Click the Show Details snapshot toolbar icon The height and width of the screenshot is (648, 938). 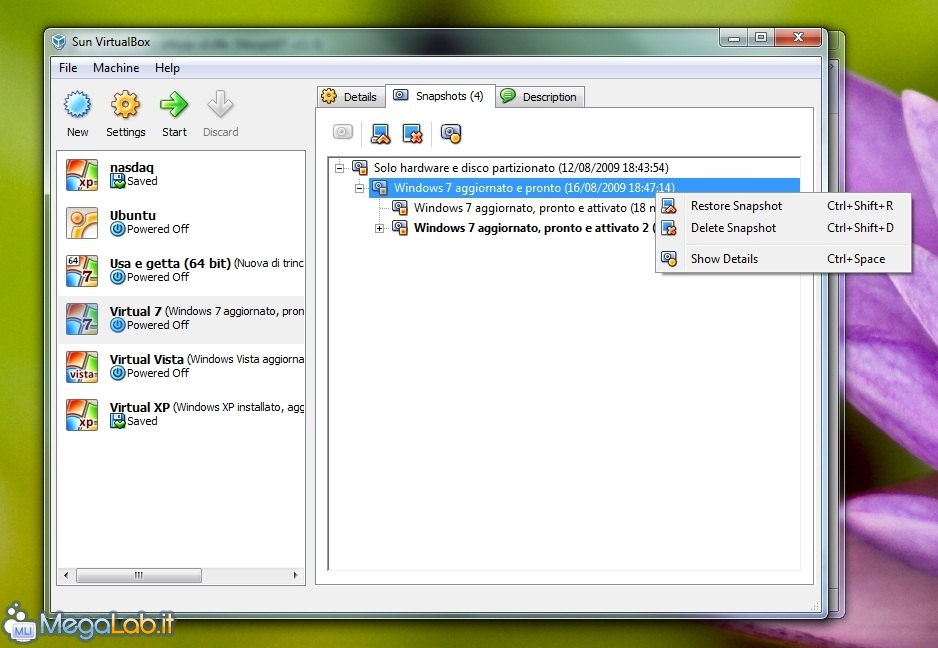(x=451, y=133)
